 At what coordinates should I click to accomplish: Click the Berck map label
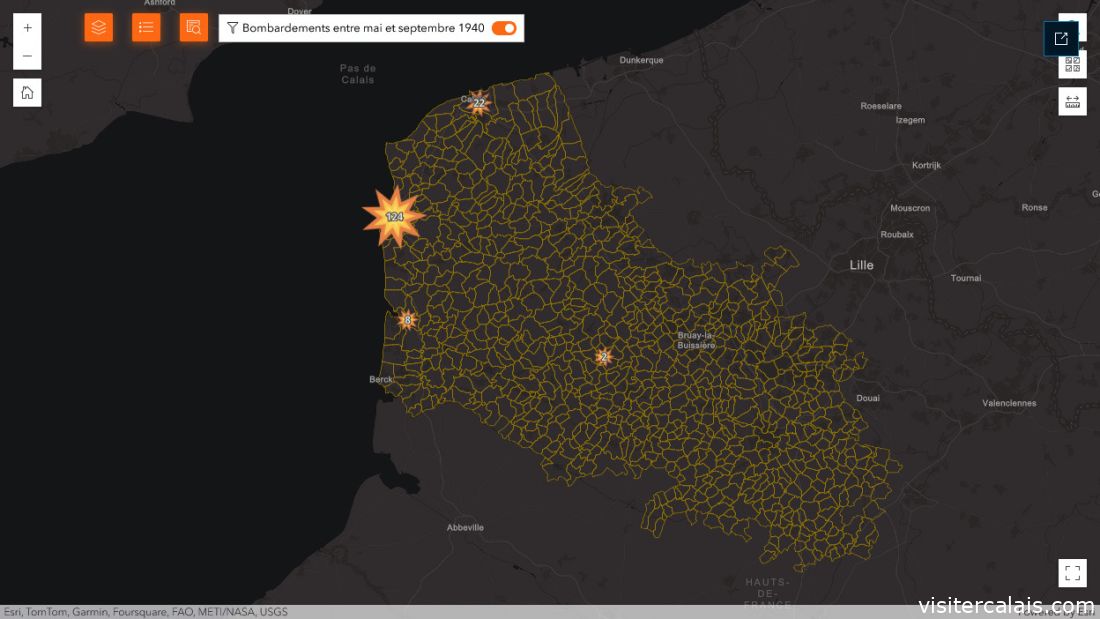[381, 380]
